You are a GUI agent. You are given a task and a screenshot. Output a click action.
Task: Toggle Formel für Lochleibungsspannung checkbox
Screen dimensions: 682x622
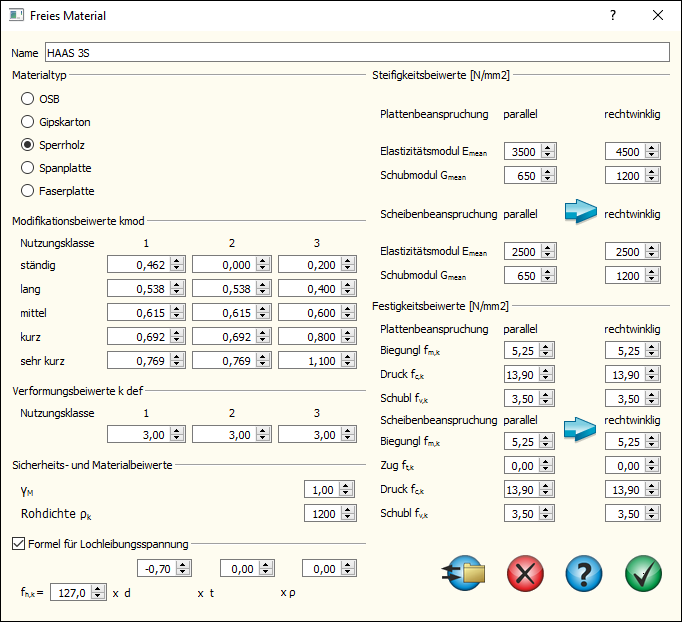click(x=19, y=543)
